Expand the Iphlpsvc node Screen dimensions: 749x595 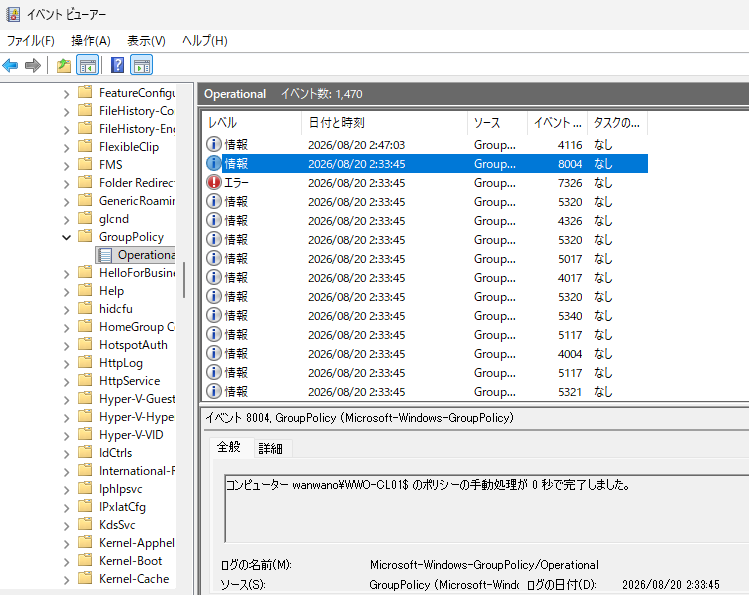[x=66, y=489]
